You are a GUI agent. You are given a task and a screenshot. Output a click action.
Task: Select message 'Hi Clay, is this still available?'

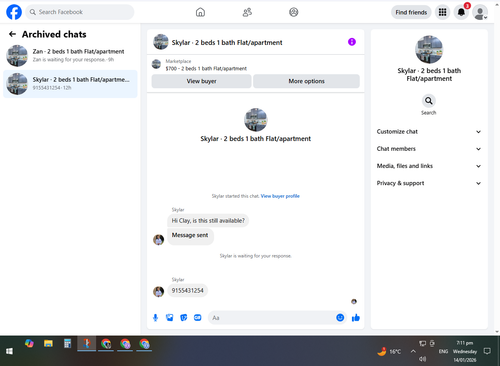pos(208,220)
